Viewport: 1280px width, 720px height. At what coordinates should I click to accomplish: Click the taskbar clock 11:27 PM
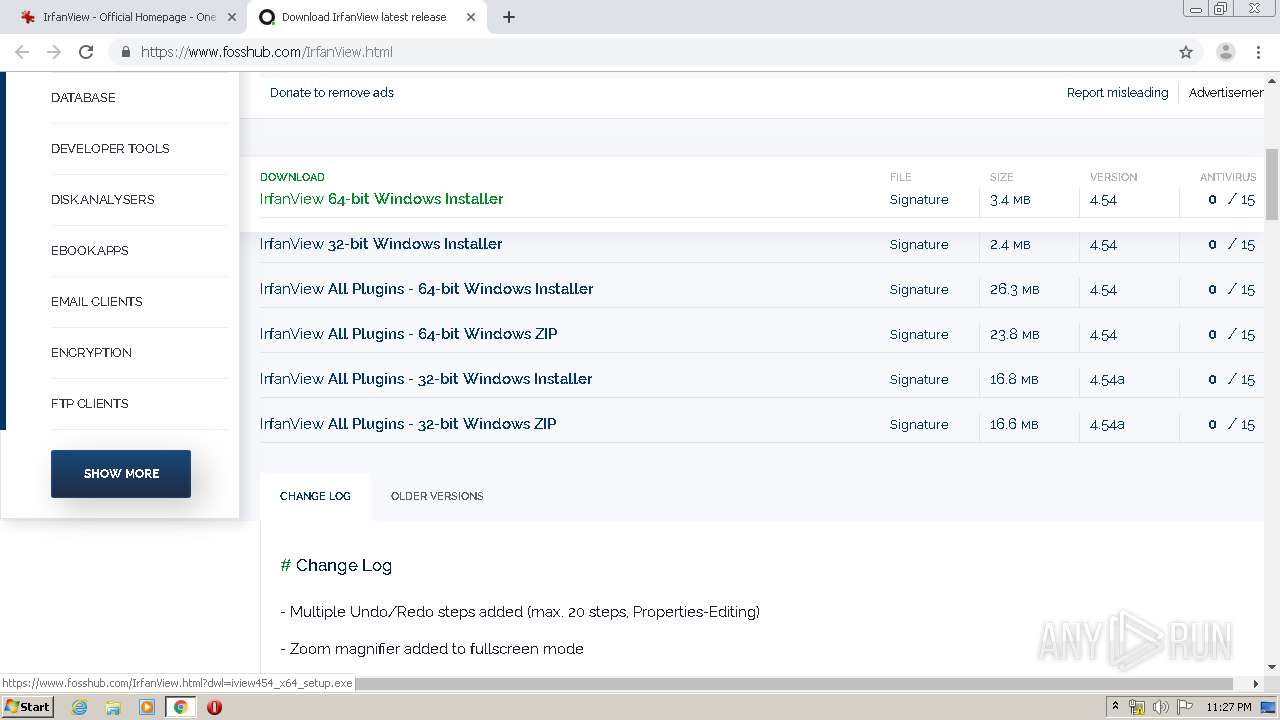[1229, 707]
